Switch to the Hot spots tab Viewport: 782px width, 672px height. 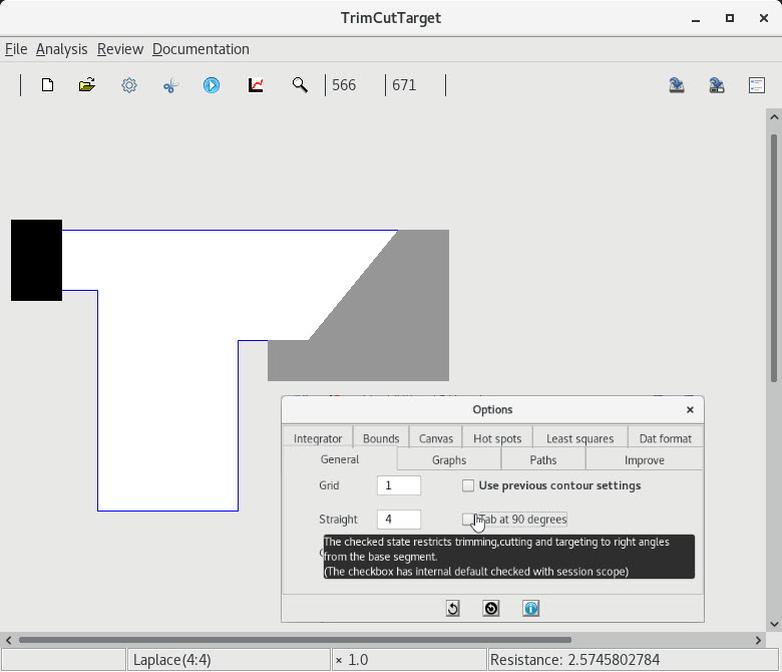[497, 438]
